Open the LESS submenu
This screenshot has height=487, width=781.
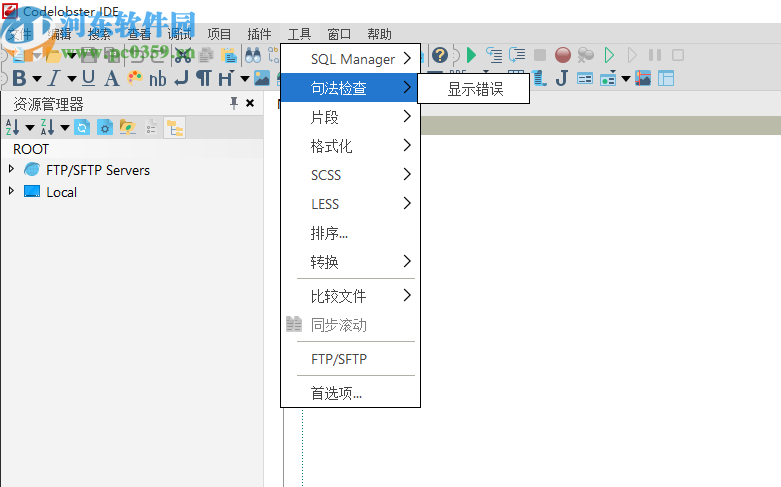pyautogui.click(x=351, y=204)
